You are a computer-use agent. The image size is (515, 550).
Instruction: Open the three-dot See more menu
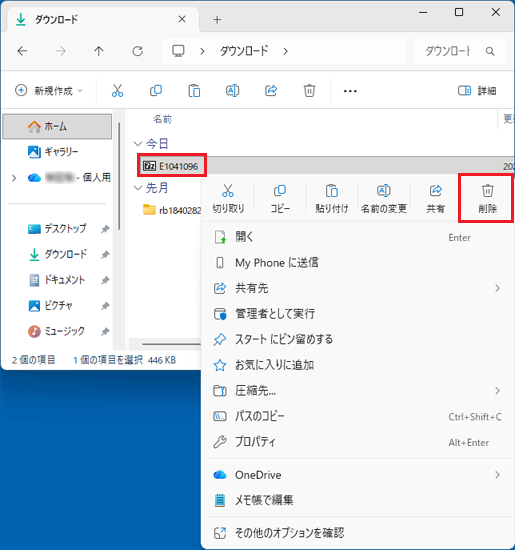(350, 91)
